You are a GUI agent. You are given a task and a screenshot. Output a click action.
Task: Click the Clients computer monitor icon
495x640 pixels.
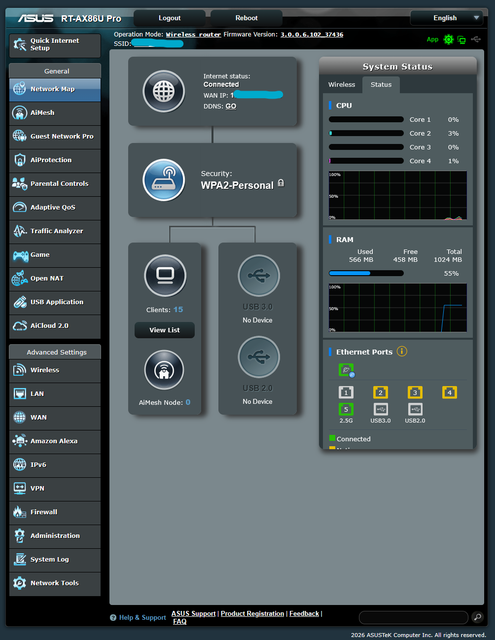[x=165, y=276]
